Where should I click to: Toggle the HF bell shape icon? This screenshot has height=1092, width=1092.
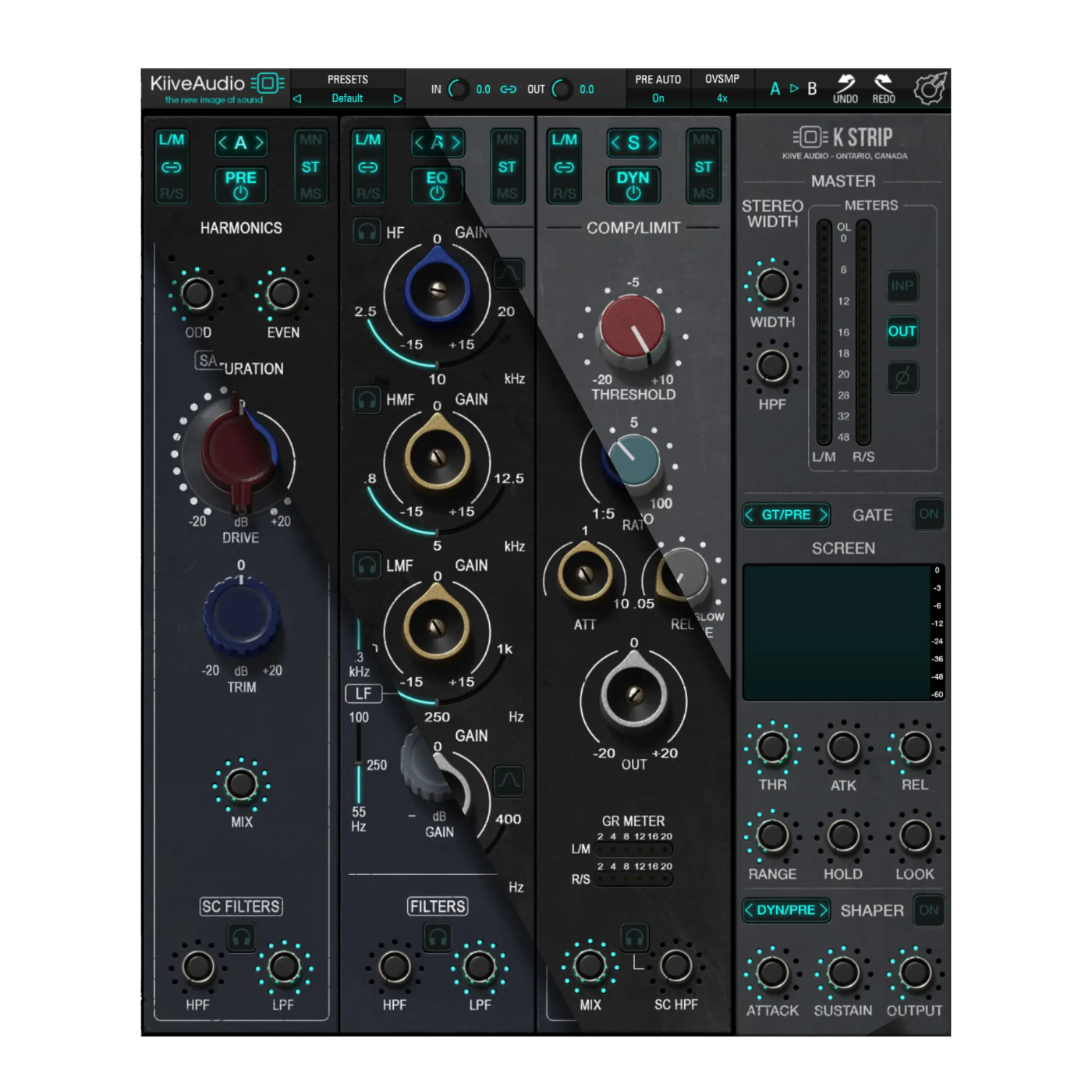(x=509, y=274)
